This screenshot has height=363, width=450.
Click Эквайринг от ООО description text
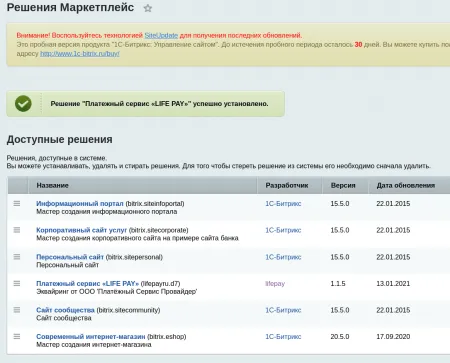pyautogui.click(x=116, y=292)
